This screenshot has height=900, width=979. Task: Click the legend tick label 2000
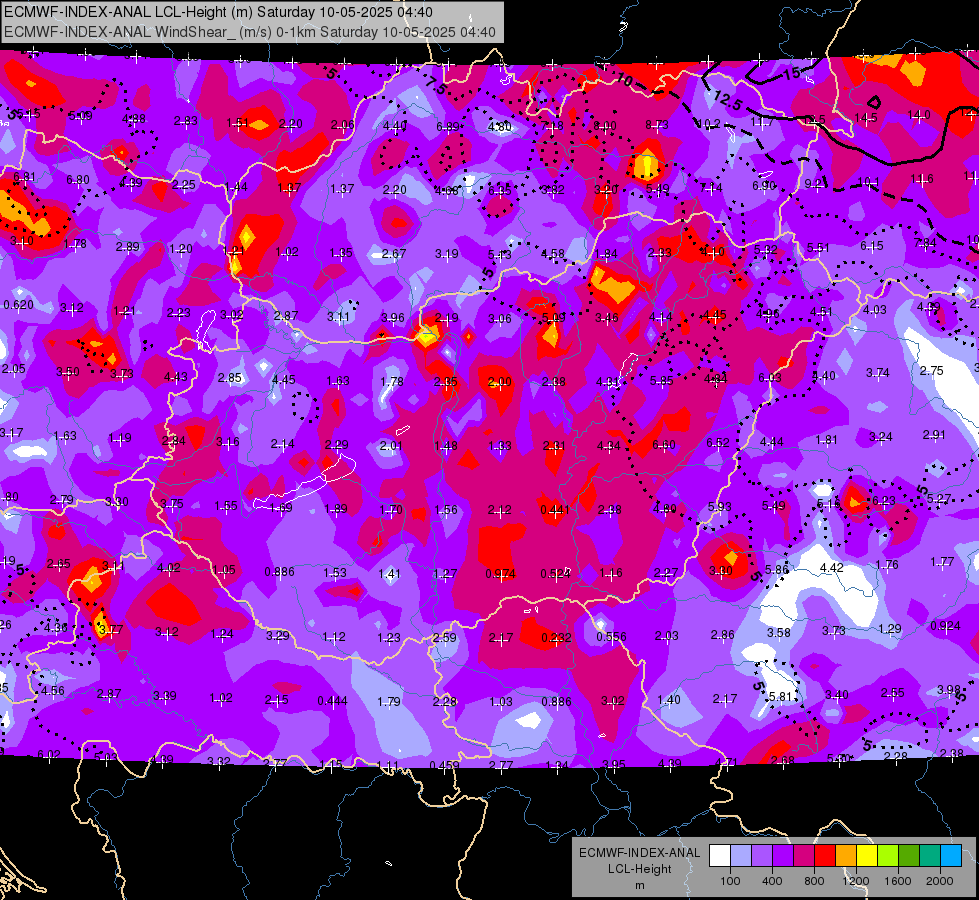click(x=940, y=881)
